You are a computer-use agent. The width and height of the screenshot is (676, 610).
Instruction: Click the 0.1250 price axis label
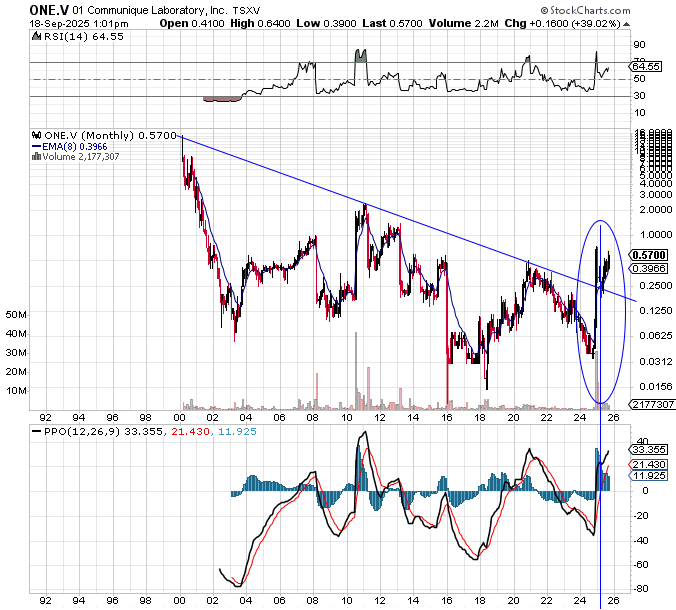click(x=656, y=311)
